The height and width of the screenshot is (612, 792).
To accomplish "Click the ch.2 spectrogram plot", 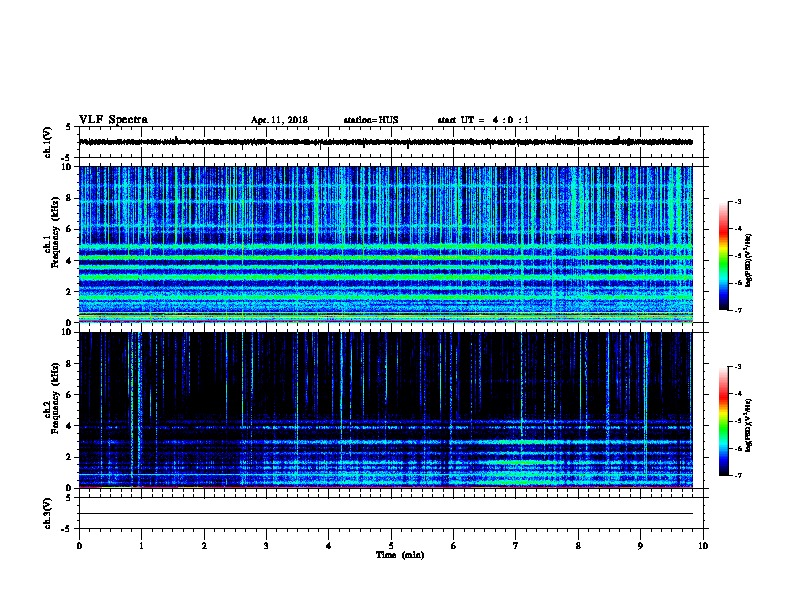I will pyautogui.click(x=386, y=410).
